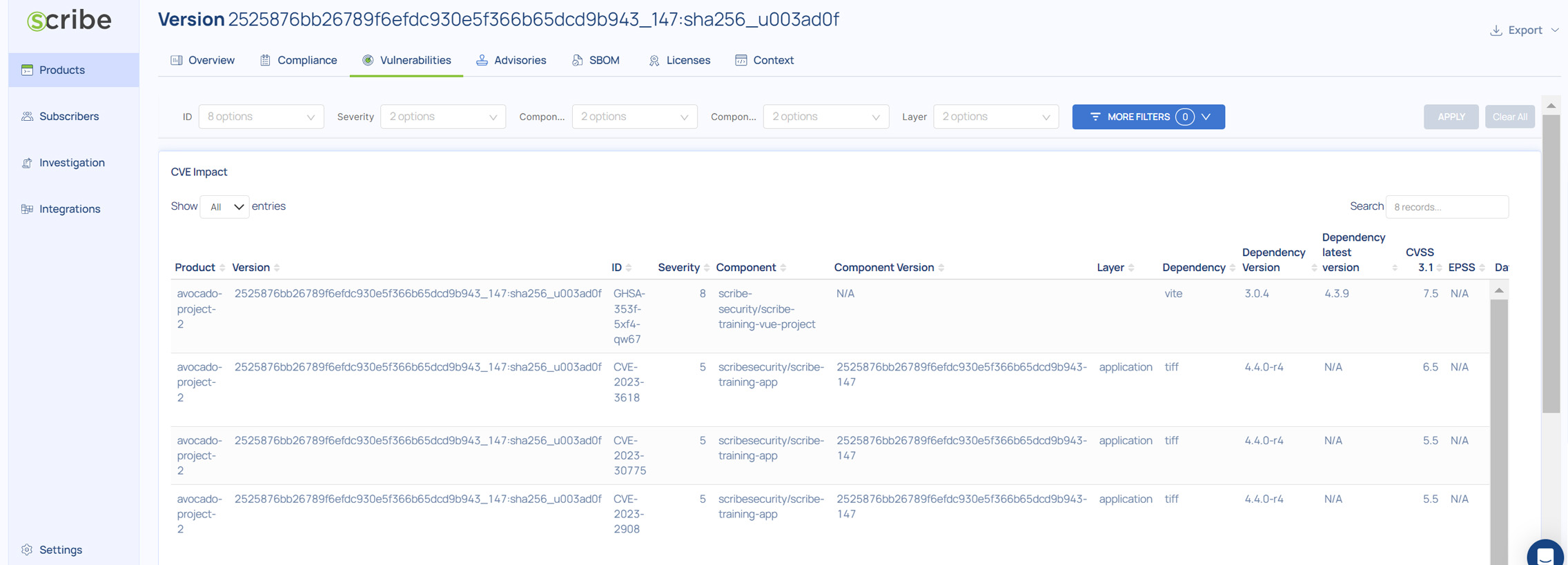Click the Advisories tab icon
Image resolution: width=1568 pixels, height=565 pixels.
tap(482, 60)
